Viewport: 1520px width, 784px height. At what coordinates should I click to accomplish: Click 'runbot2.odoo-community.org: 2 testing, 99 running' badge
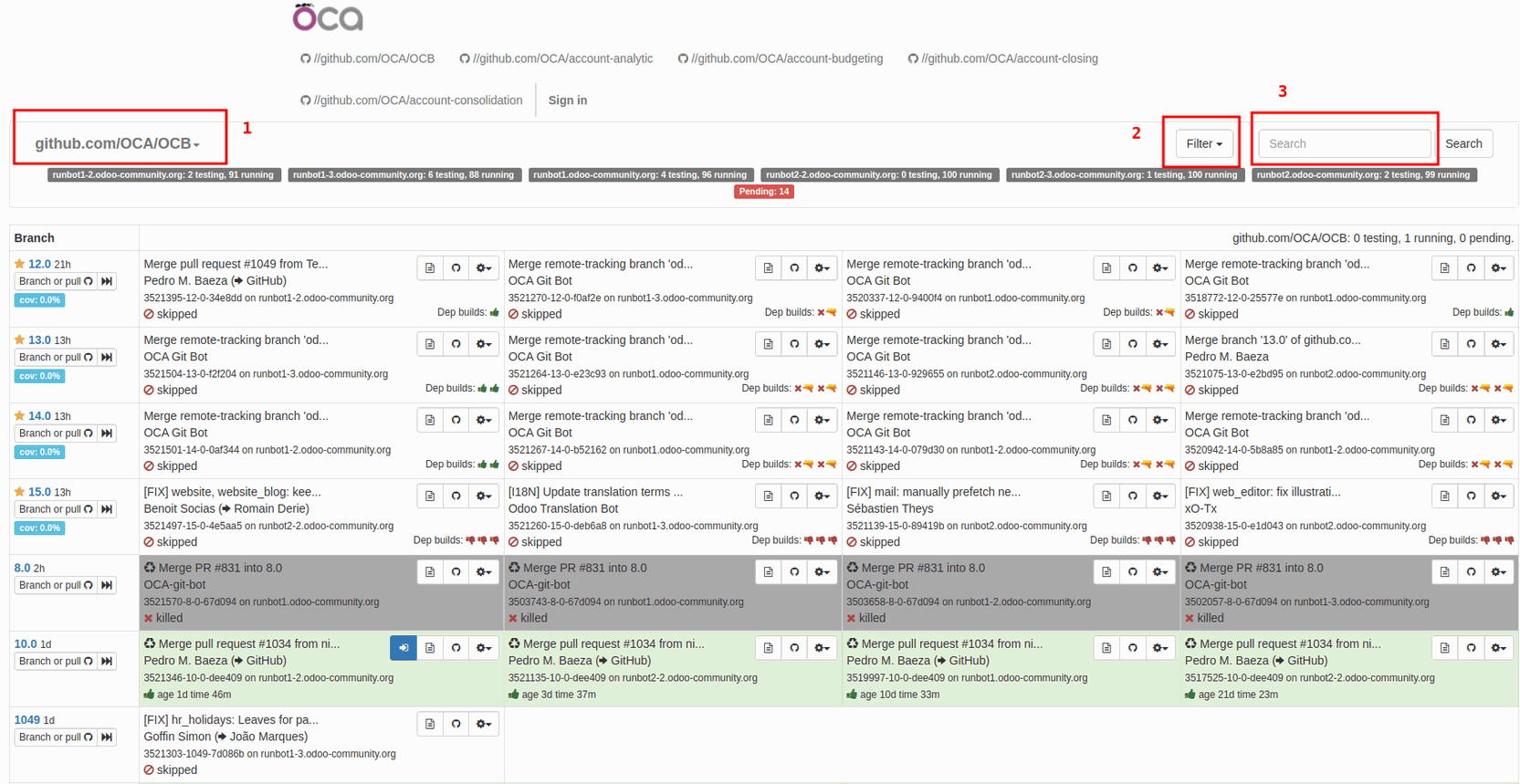pyautogui.click(x=1364, y=174)
